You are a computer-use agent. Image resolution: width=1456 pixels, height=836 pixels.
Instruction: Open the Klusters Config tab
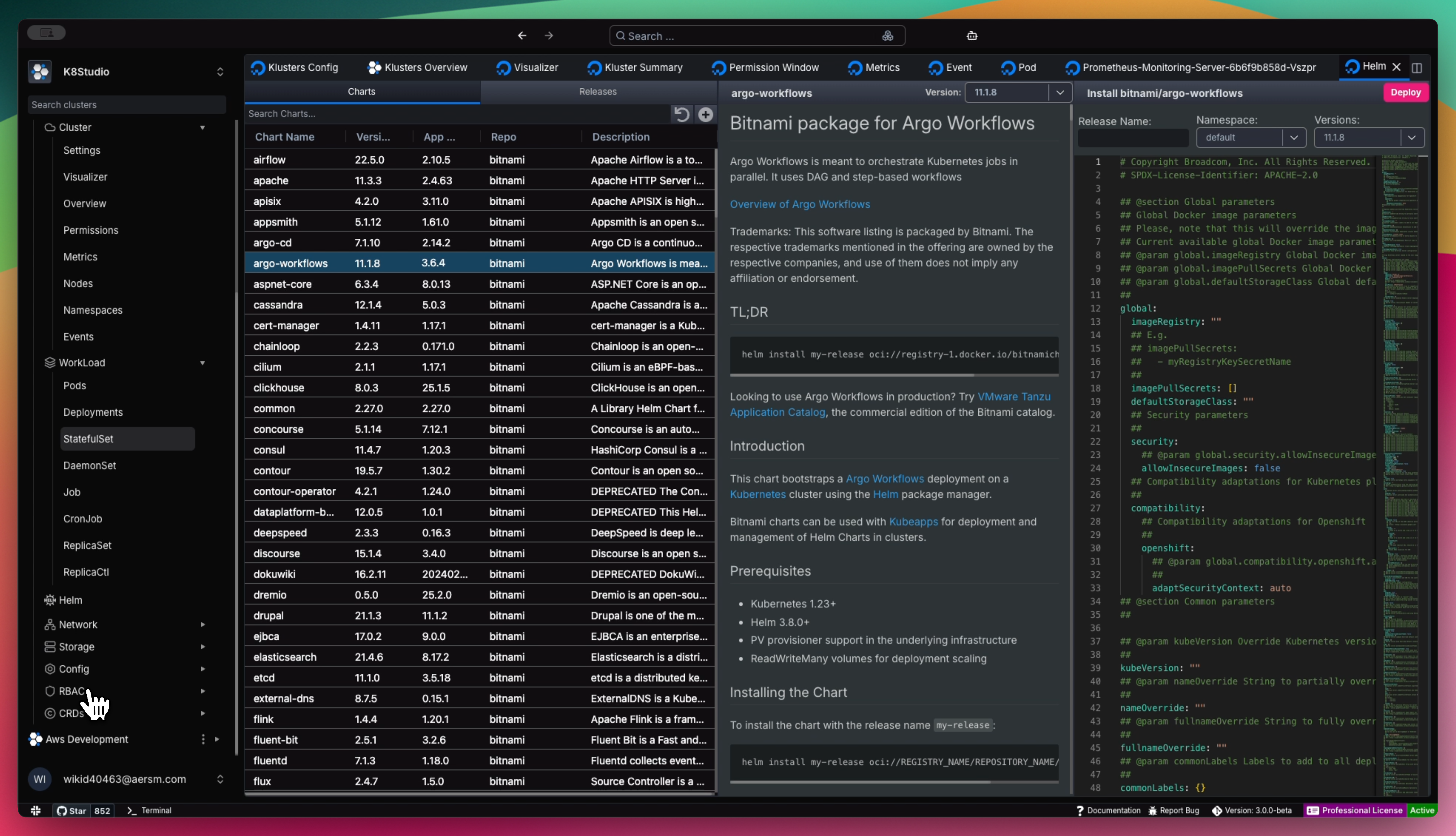[x=295, y=68]
